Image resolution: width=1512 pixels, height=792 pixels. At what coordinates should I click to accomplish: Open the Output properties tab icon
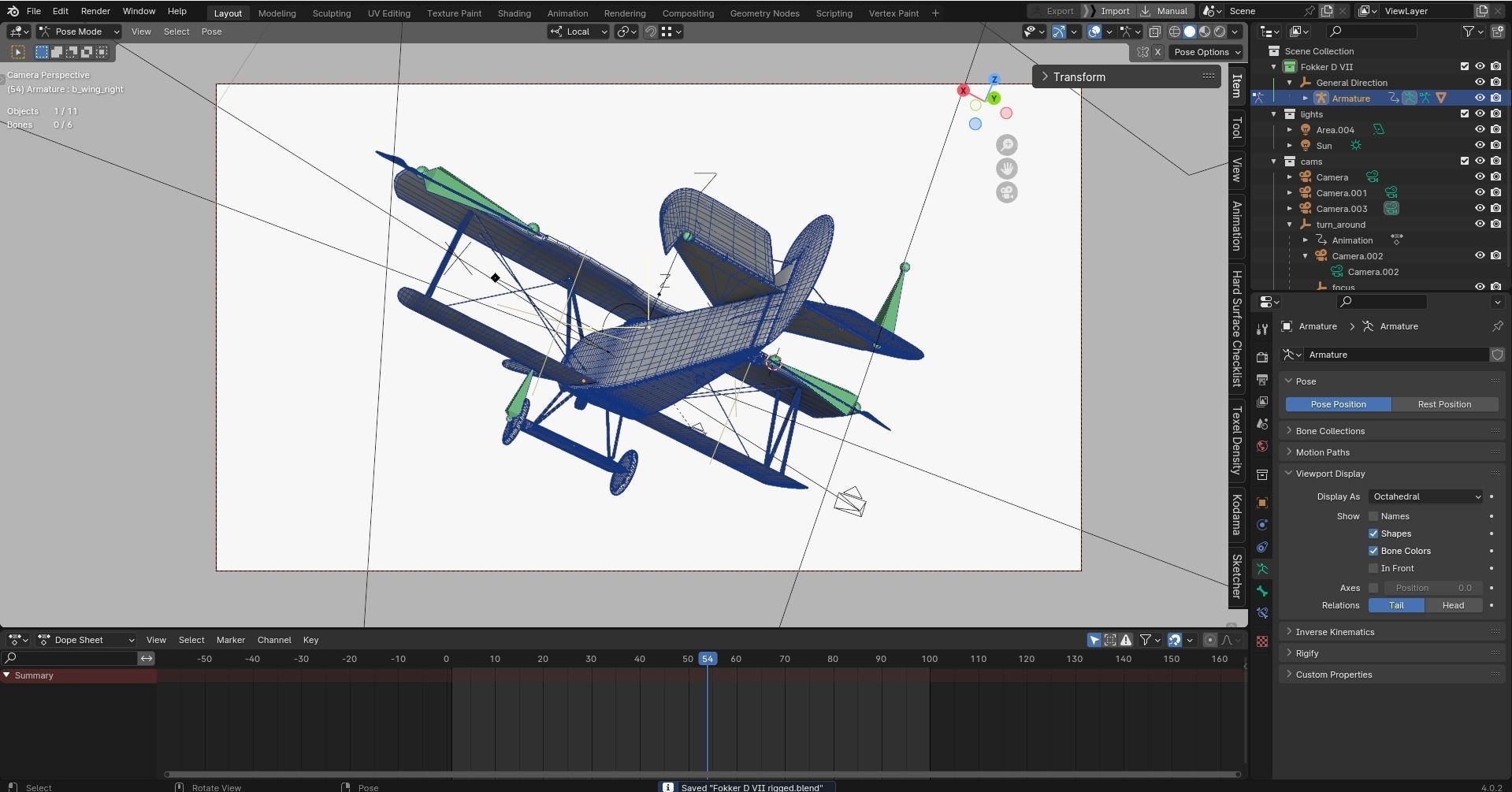click(1262, 380)
